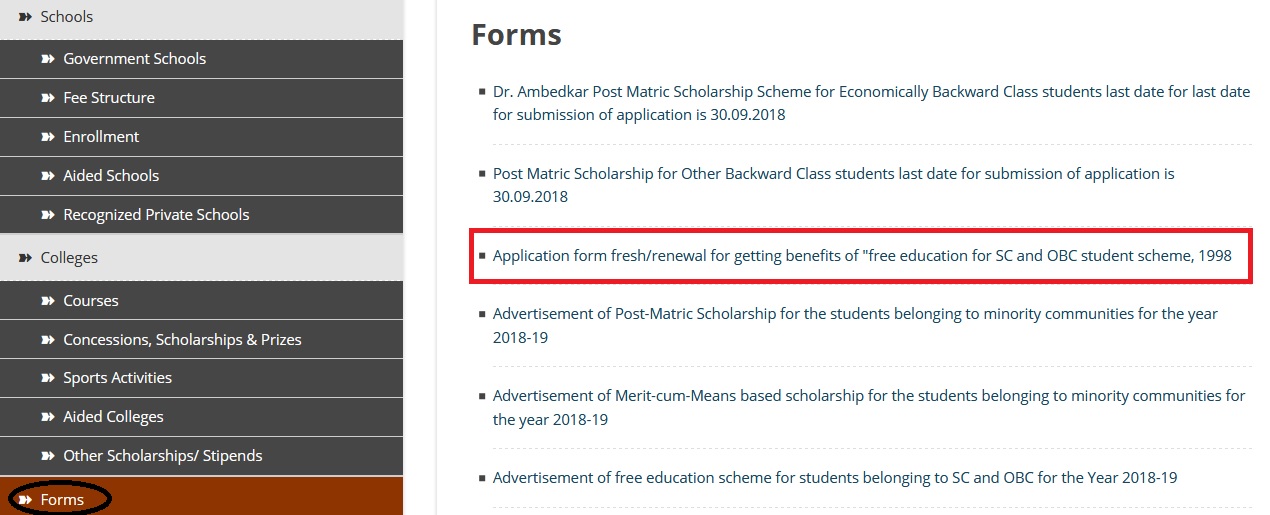Image resolution: width=1270 pixels, height=515 pixels.
Task: Open the Forms sidebar menu item
Action: [x=62, y=499]
